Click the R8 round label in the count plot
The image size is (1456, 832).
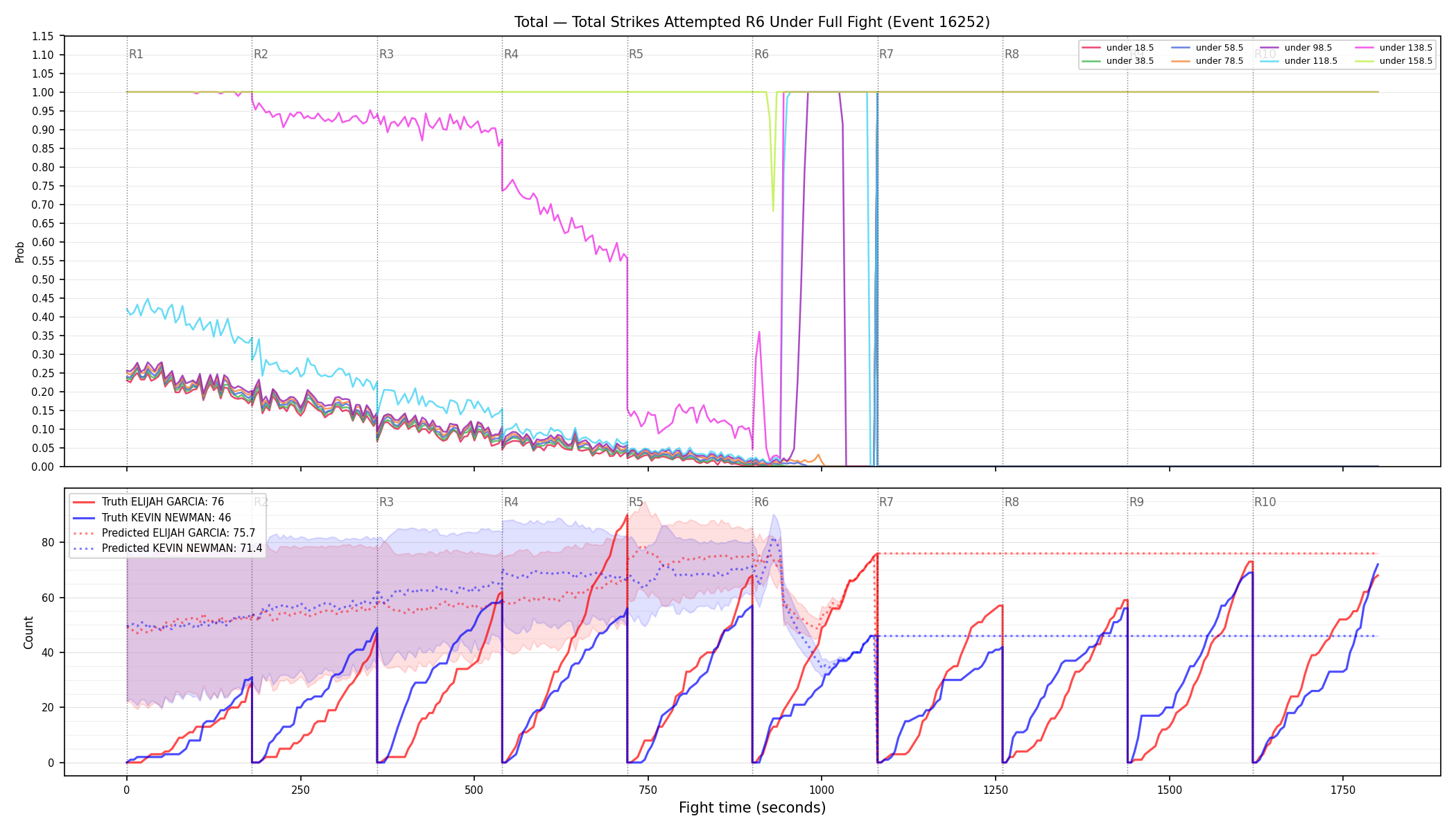(x=1012, y=502)
